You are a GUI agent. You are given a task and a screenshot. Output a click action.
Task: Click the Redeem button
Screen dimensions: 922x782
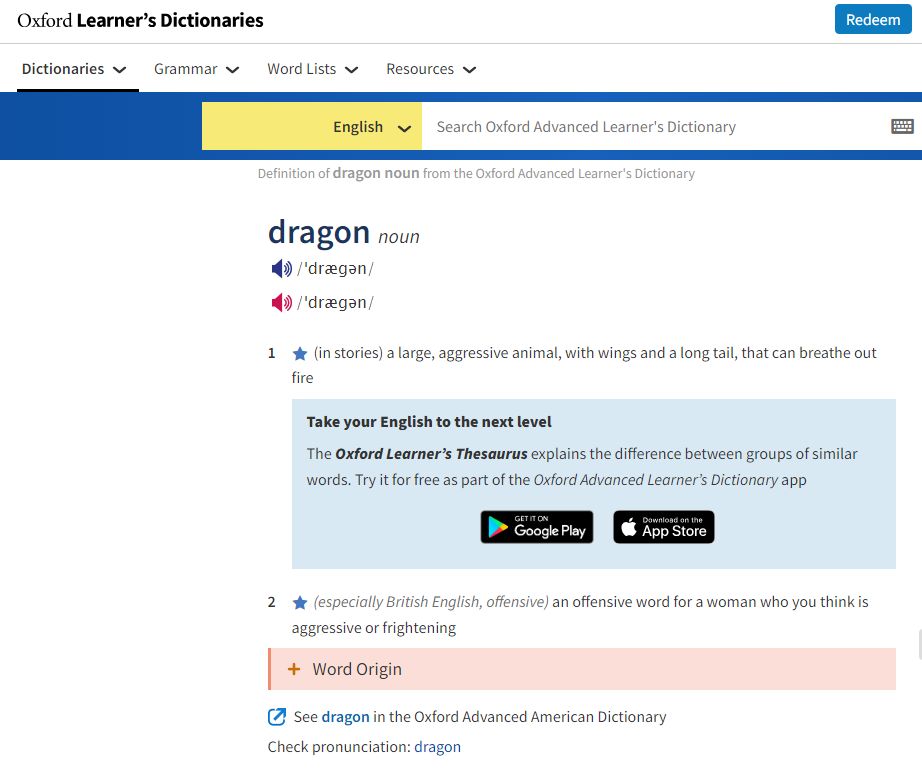873,19
